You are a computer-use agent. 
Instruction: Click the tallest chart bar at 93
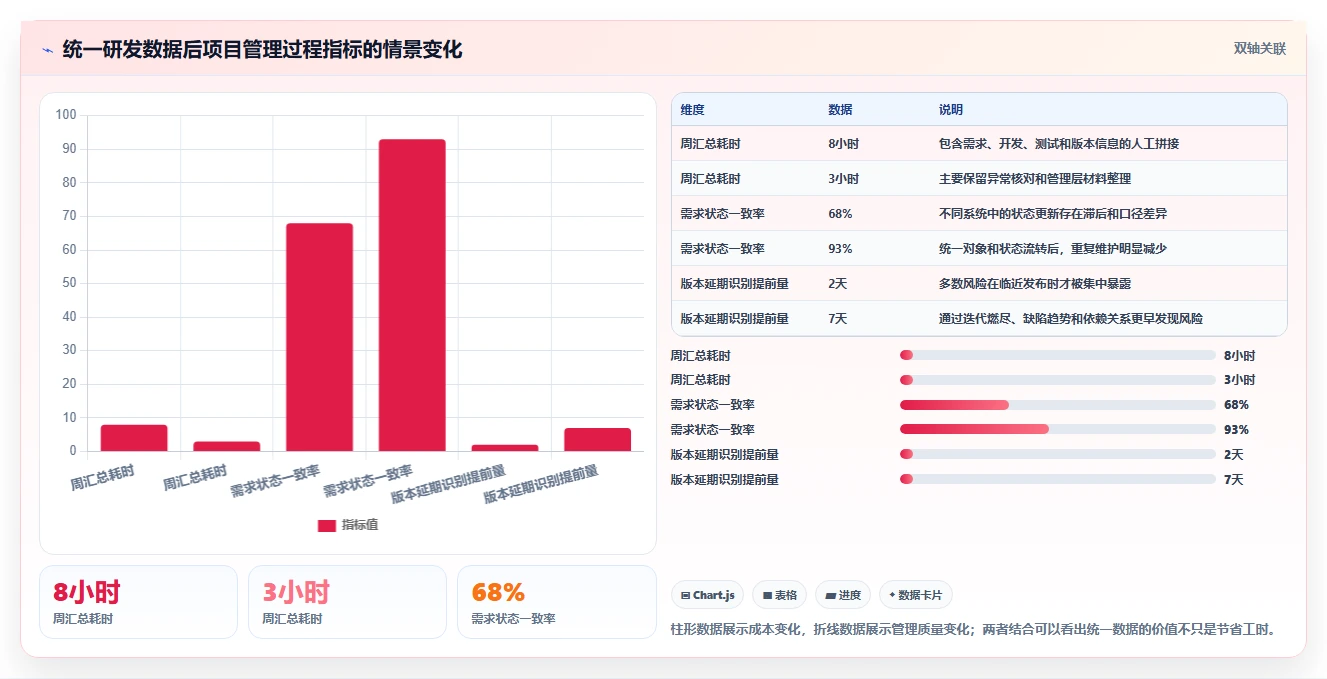(412, 295)
